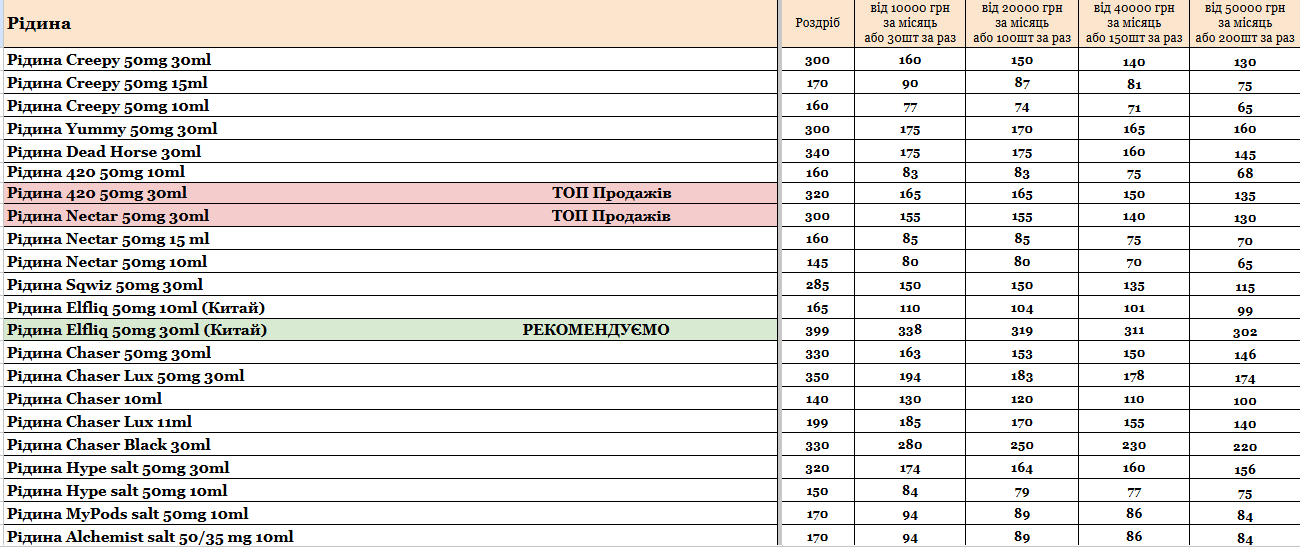Click 'ТОП Продажів' label in Nectar 30ml row
This screenshot has width=1300, height=547.
[610, 216]
